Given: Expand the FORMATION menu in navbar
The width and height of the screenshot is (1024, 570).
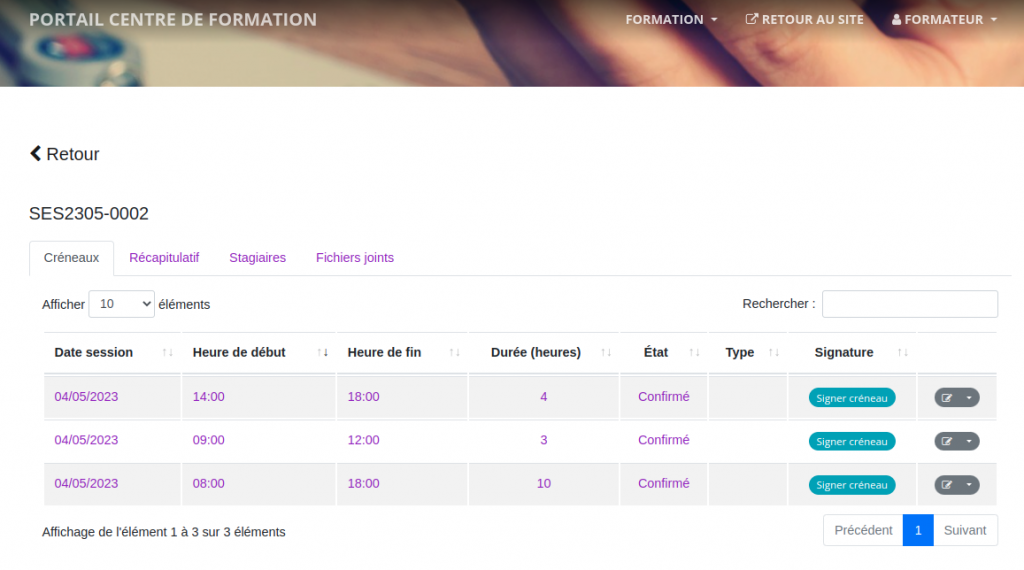Looking at the screenshot, I should point(671,20).
